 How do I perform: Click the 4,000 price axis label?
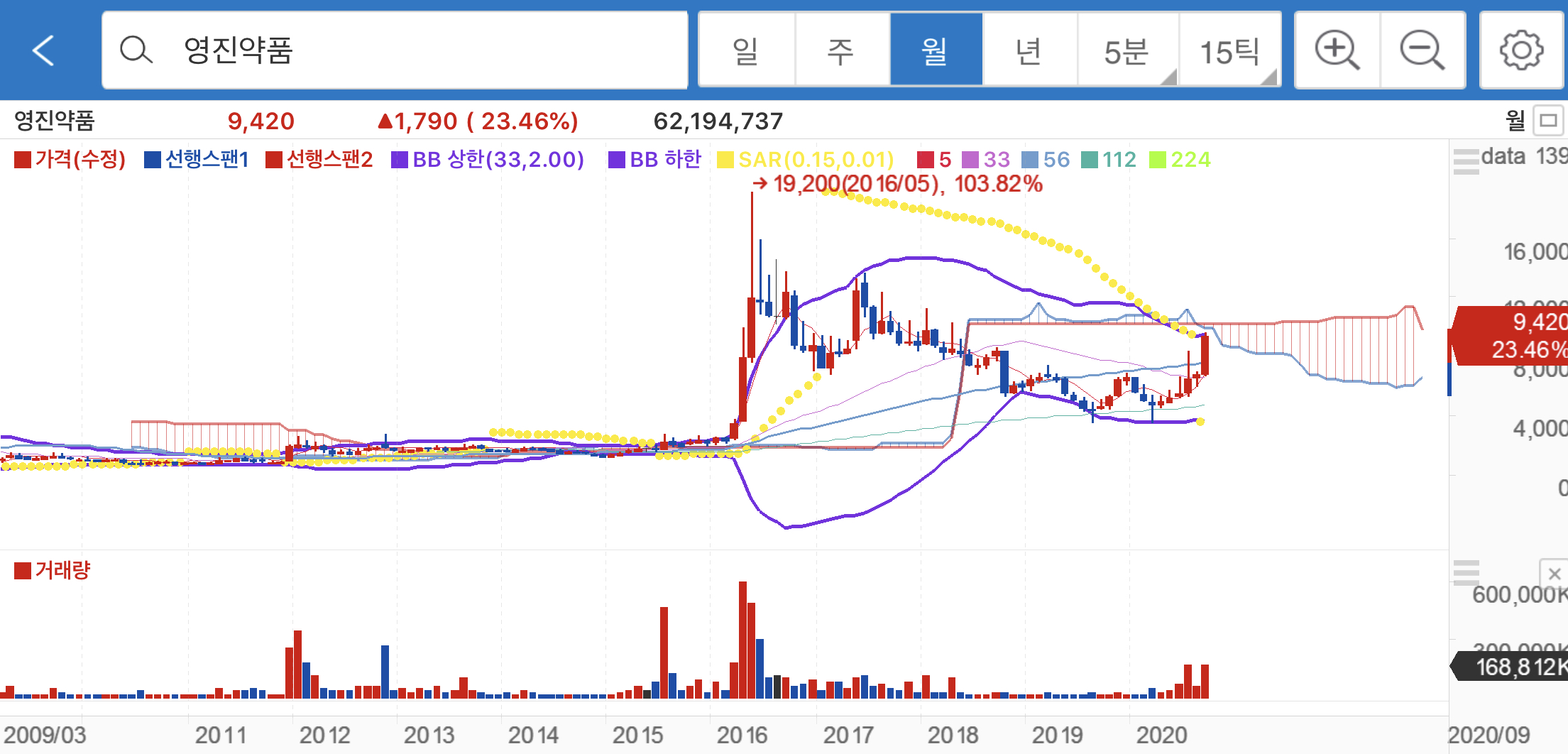point(1540,428)
